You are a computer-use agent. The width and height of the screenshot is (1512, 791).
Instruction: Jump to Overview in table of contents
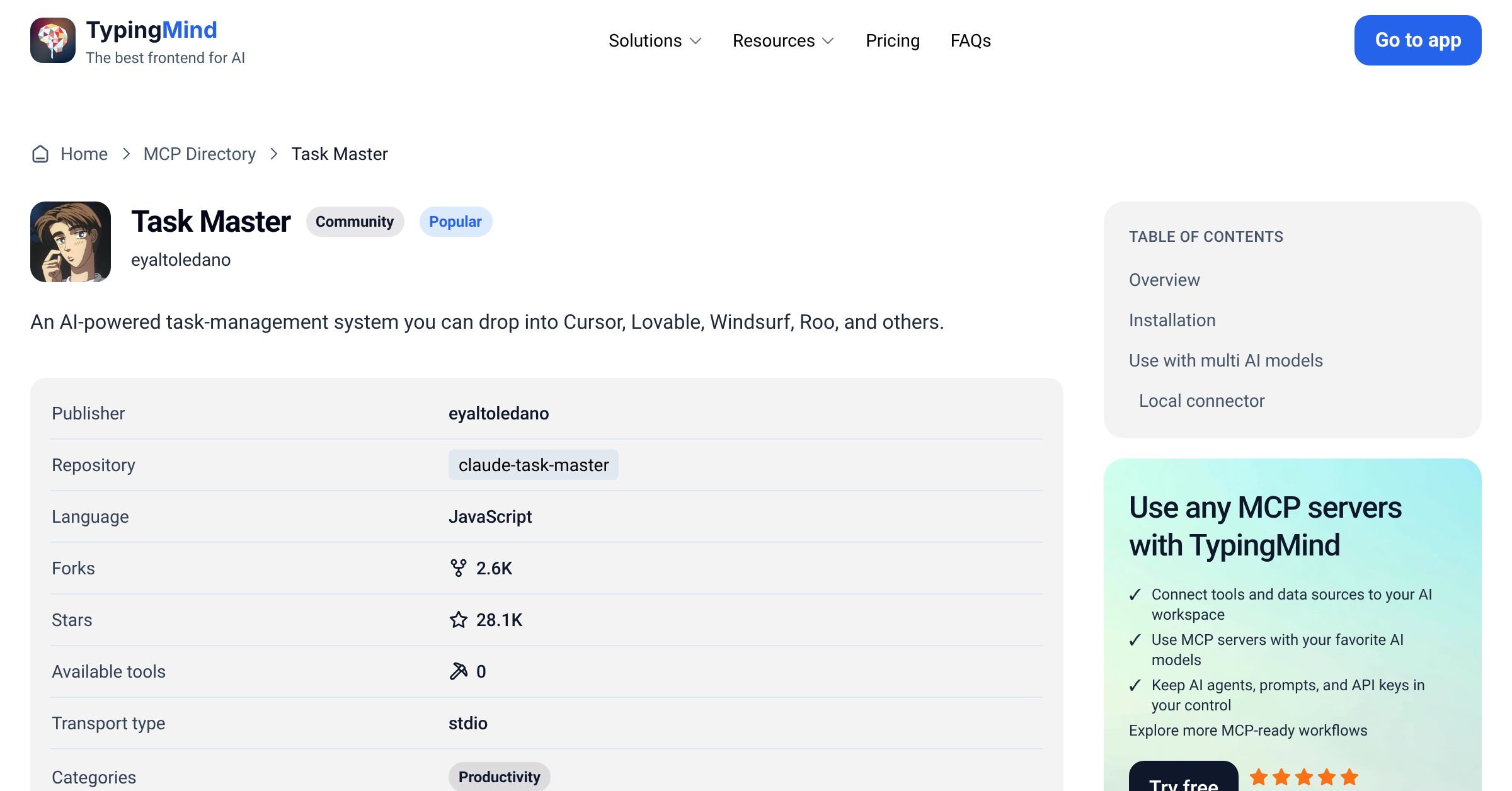[x=1164, y=280]
